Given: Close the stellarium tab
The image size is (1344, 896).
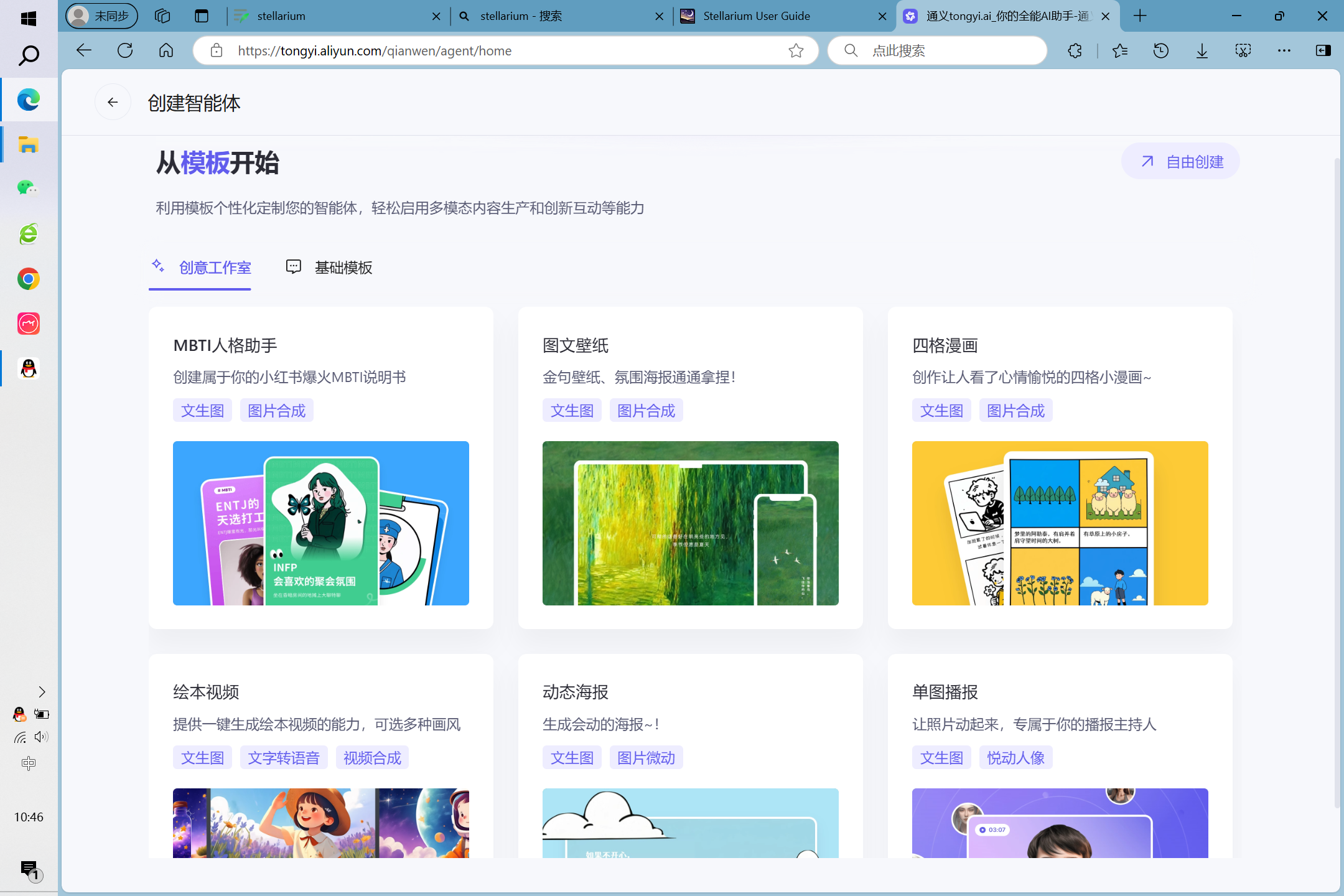Looking at the screenshot, I should tap(436, 16).
